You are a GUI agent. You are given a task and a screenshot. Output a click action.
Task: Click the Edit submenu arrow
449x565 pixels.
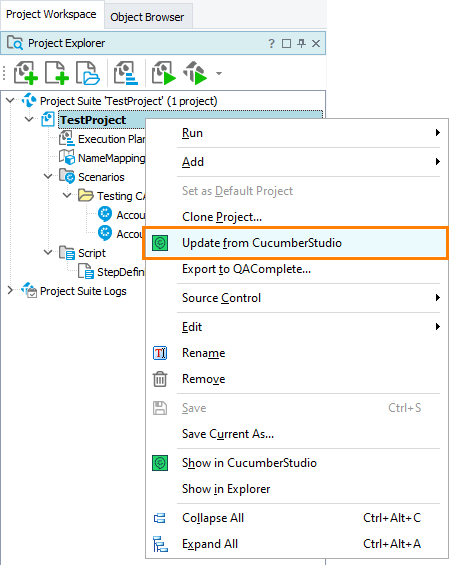pos(437,326)
